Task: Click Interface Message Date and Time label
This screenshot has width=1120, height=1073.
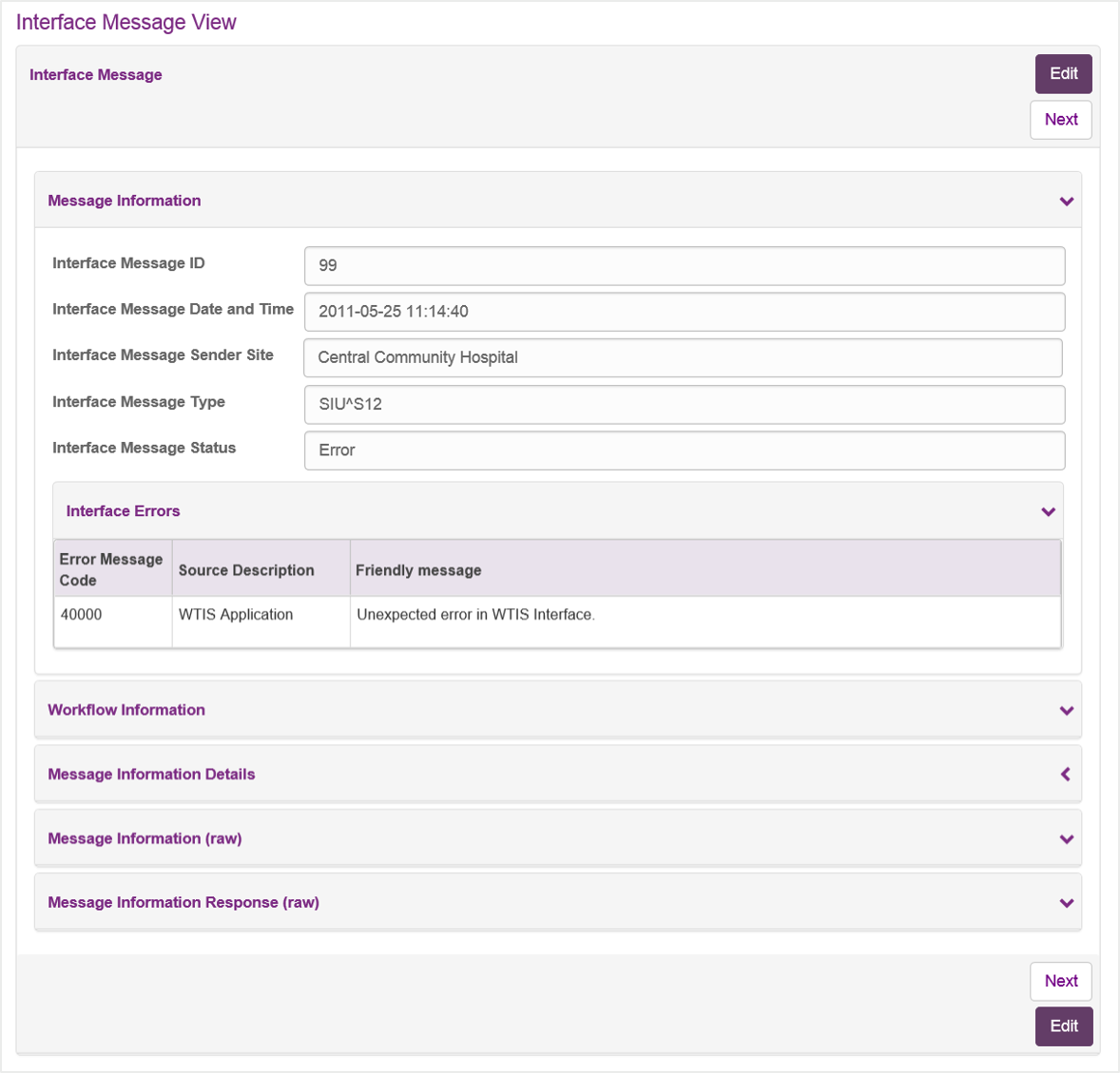Action: [173, 309]
